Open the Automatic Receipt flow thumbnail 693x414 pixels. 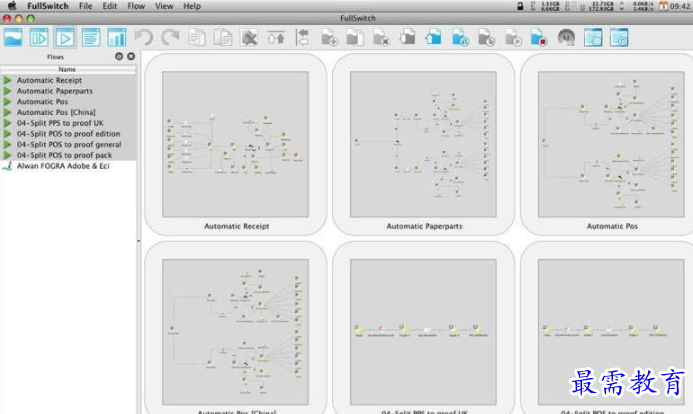click(x=236, y=144)
